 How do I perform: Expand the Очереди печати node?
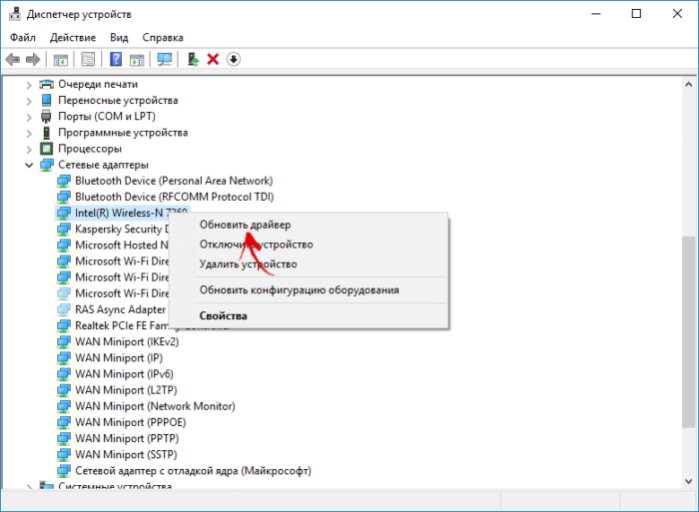[x=29, y=85]
